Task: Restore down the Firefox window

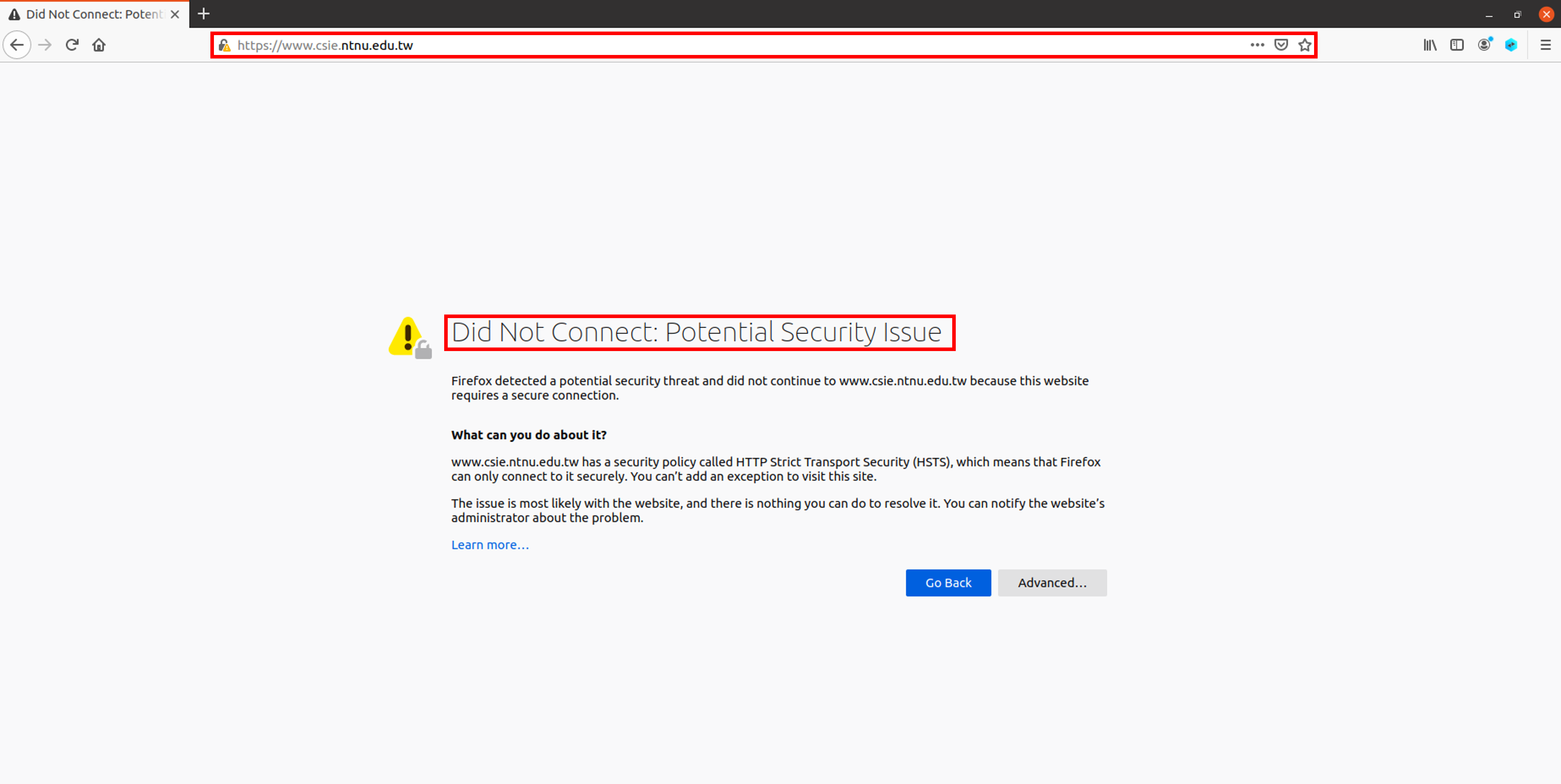Action: [1517, 14]
